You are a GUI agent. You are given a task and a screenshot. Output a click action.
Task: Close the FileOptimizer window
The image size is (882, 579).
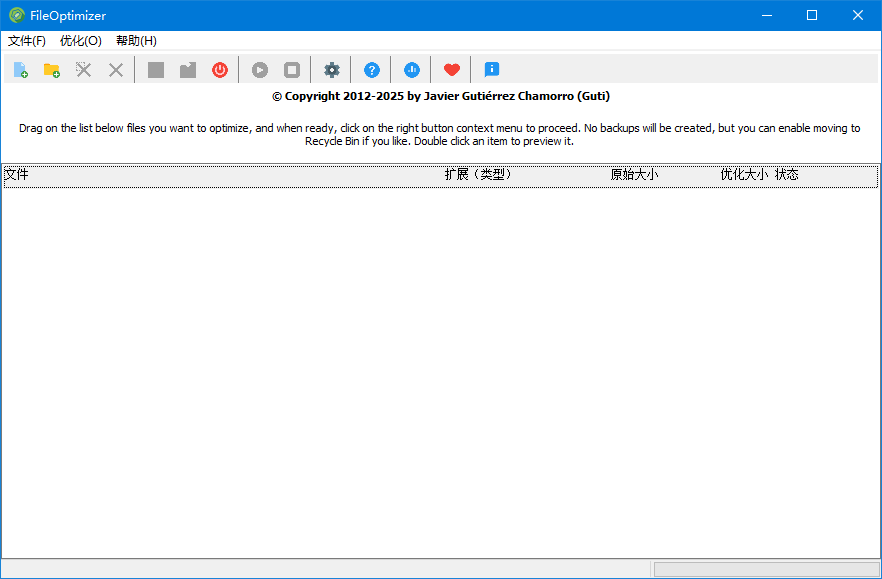pos(858,15)
